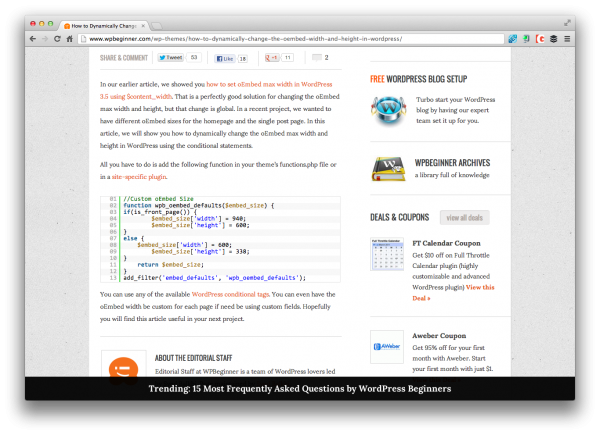
Task: Click the Tweet button
Action: [171, 57]
